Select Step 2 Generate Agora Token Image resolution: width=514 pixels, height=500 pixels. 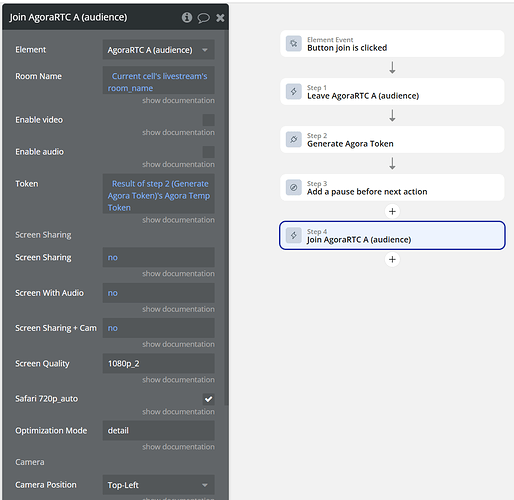tap(392, 140)
